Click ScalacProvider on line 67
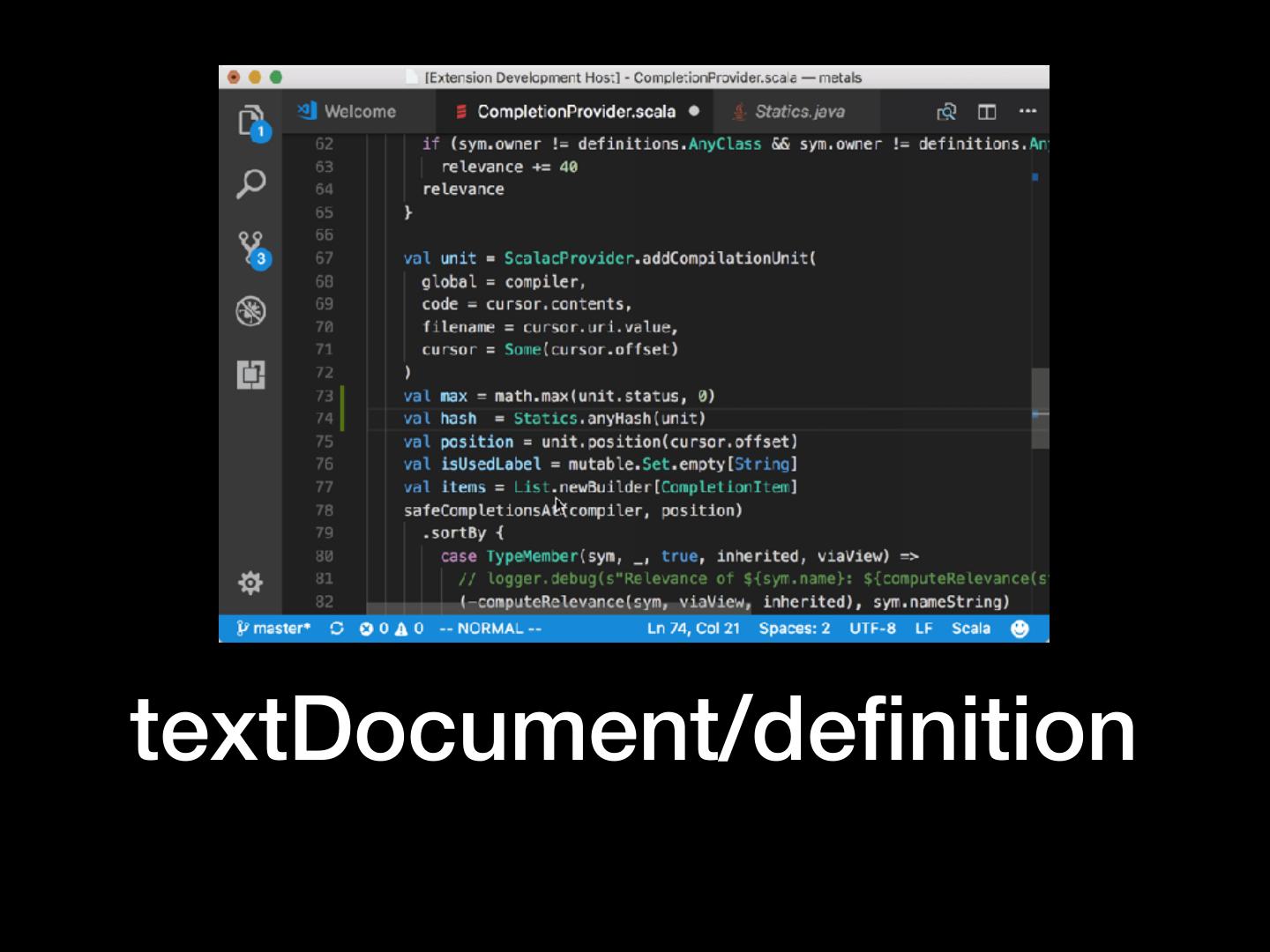The height and width of the screenshot is (952, 1270). [x=569, y=258]
